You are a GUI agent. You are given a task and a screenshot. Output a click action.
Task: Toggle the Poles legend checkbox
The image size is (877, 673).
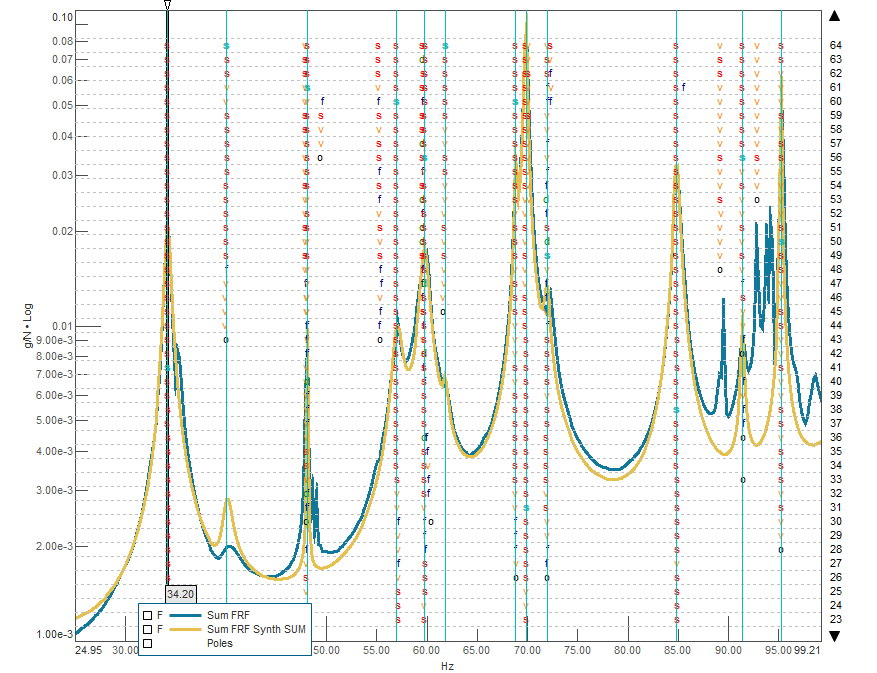[x=147, y=643]
